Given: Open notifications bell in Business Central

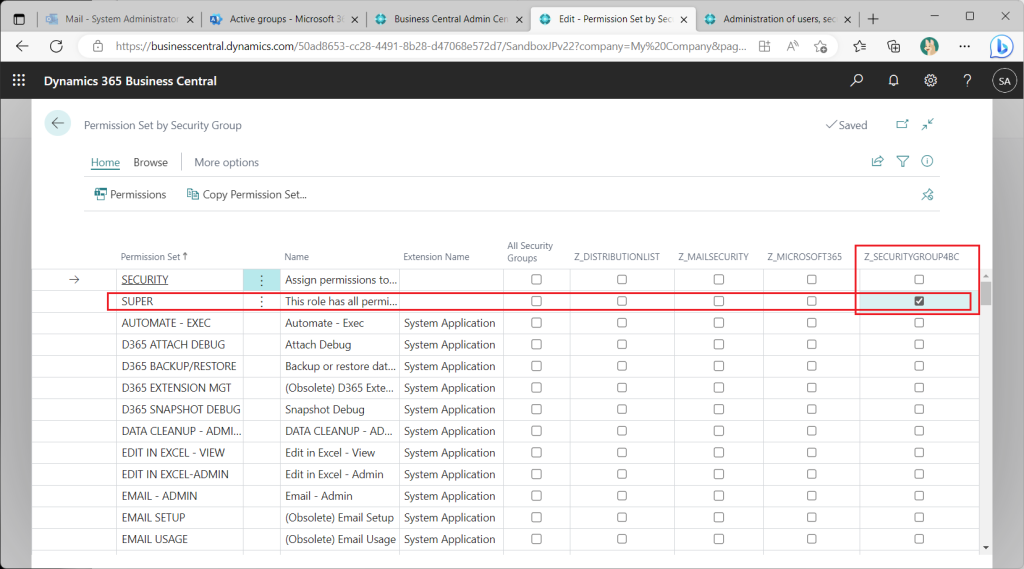Looking at the screenshot, I should [893, 80].
